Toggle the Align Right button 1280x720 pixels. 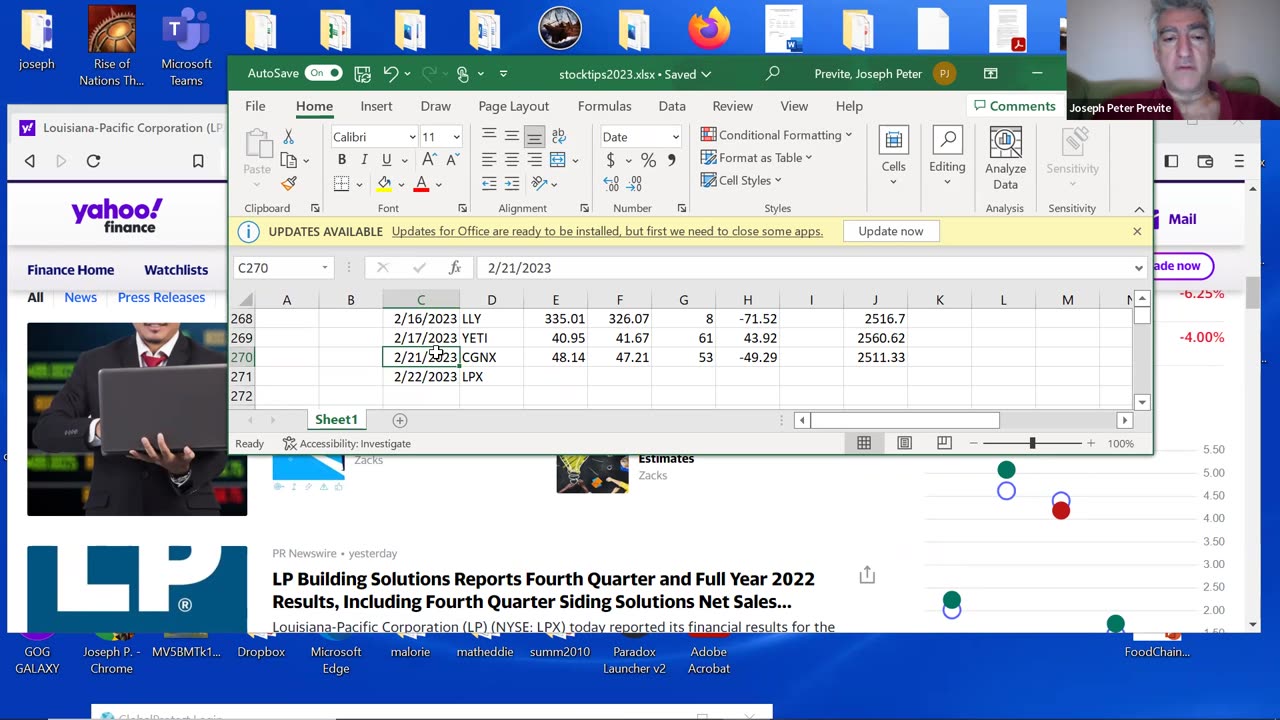pyautogui.click(x=534, y=160)
